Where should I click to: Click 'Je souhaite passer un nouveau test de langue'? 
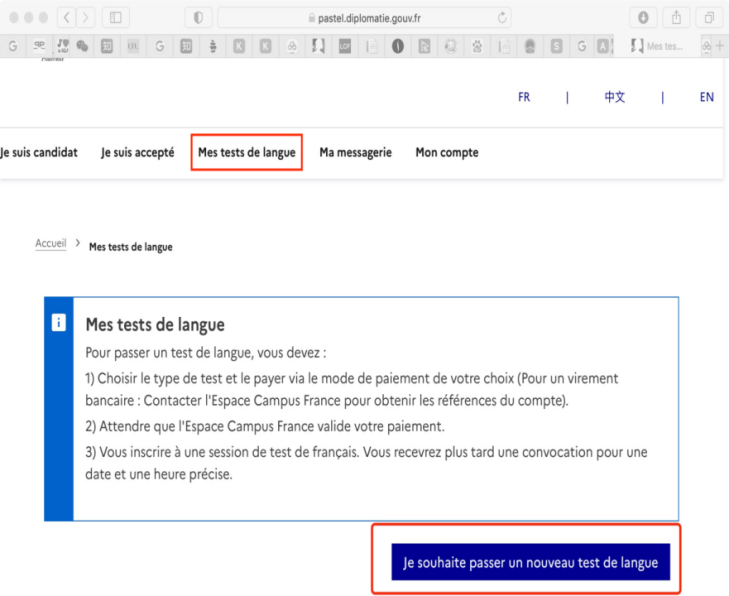(x=530, y=562)
